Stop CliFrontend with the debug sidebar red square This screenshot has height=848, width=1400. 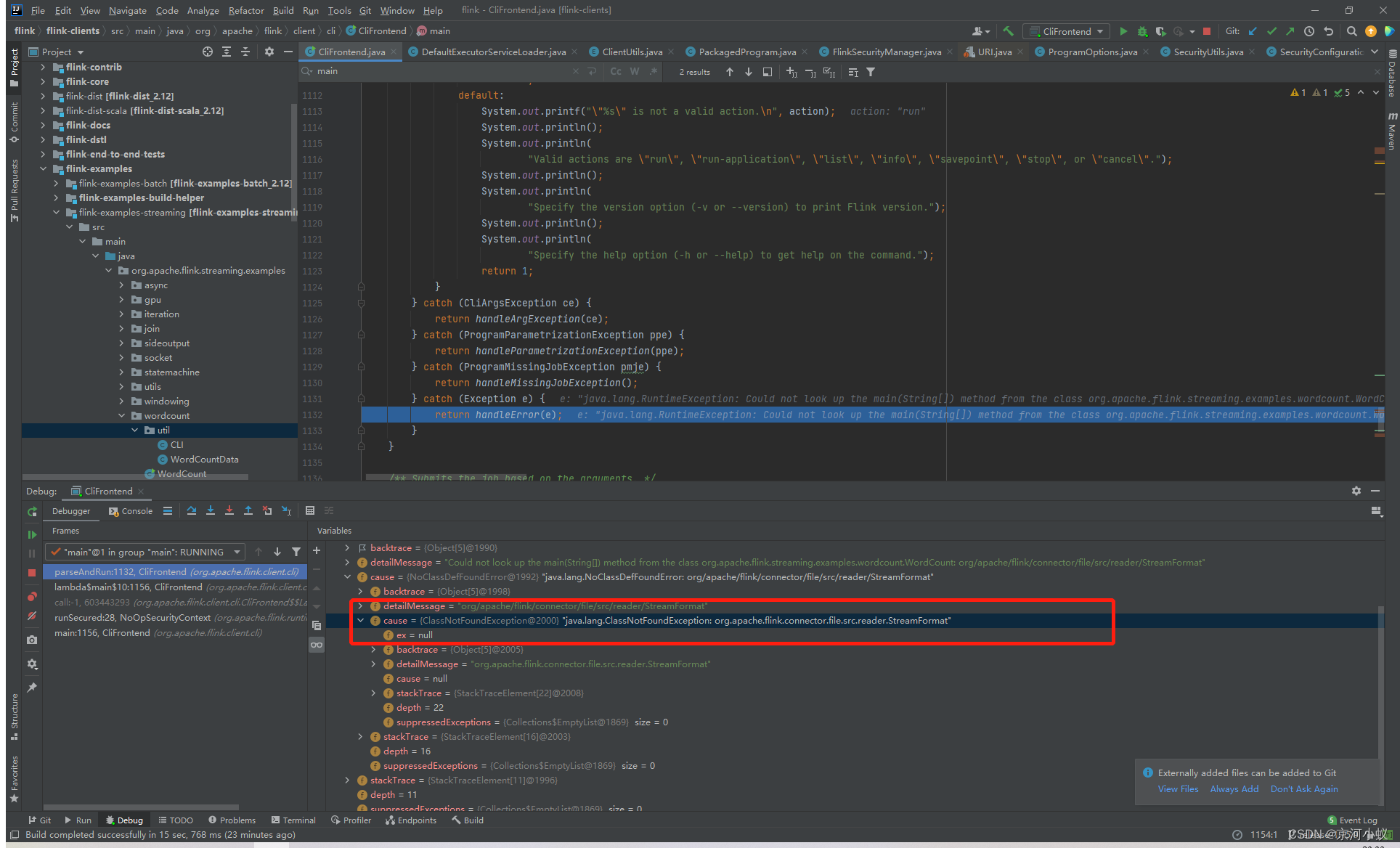click(32, 573)
